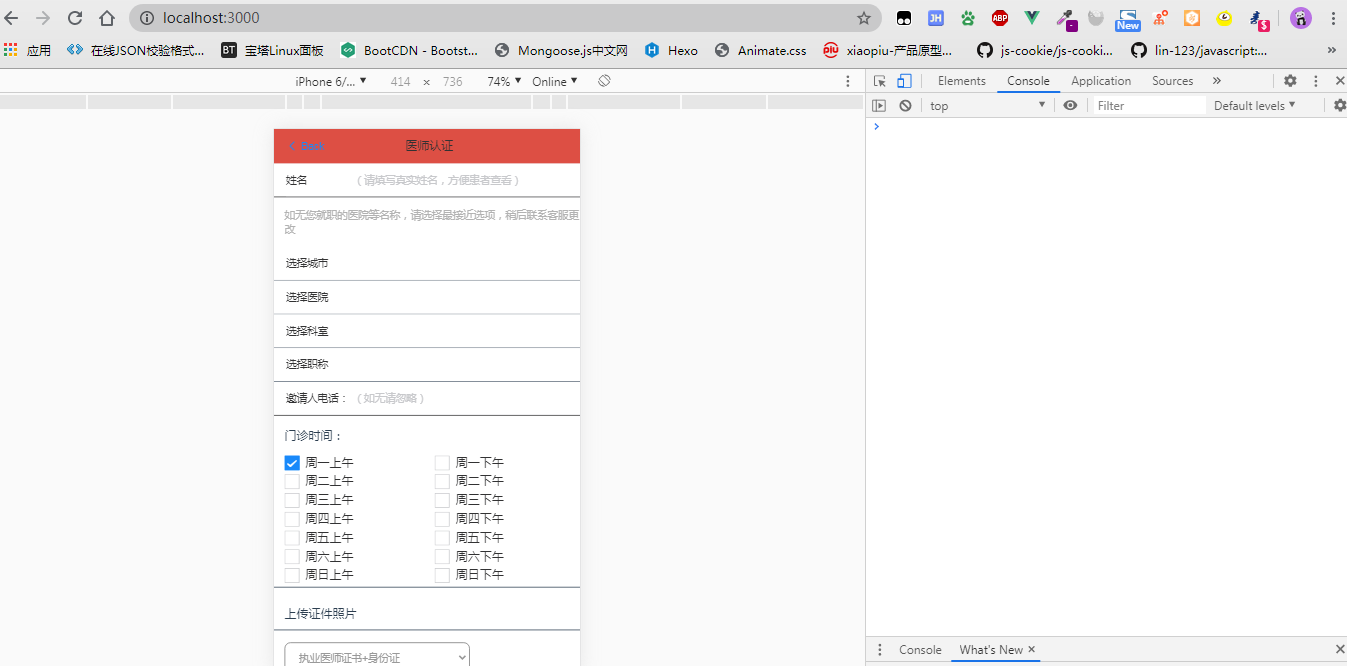The width and height of the screenshot is (1347, 666).
Task: Tap the Back link in the red header
Action: click(x=307, y=146)
